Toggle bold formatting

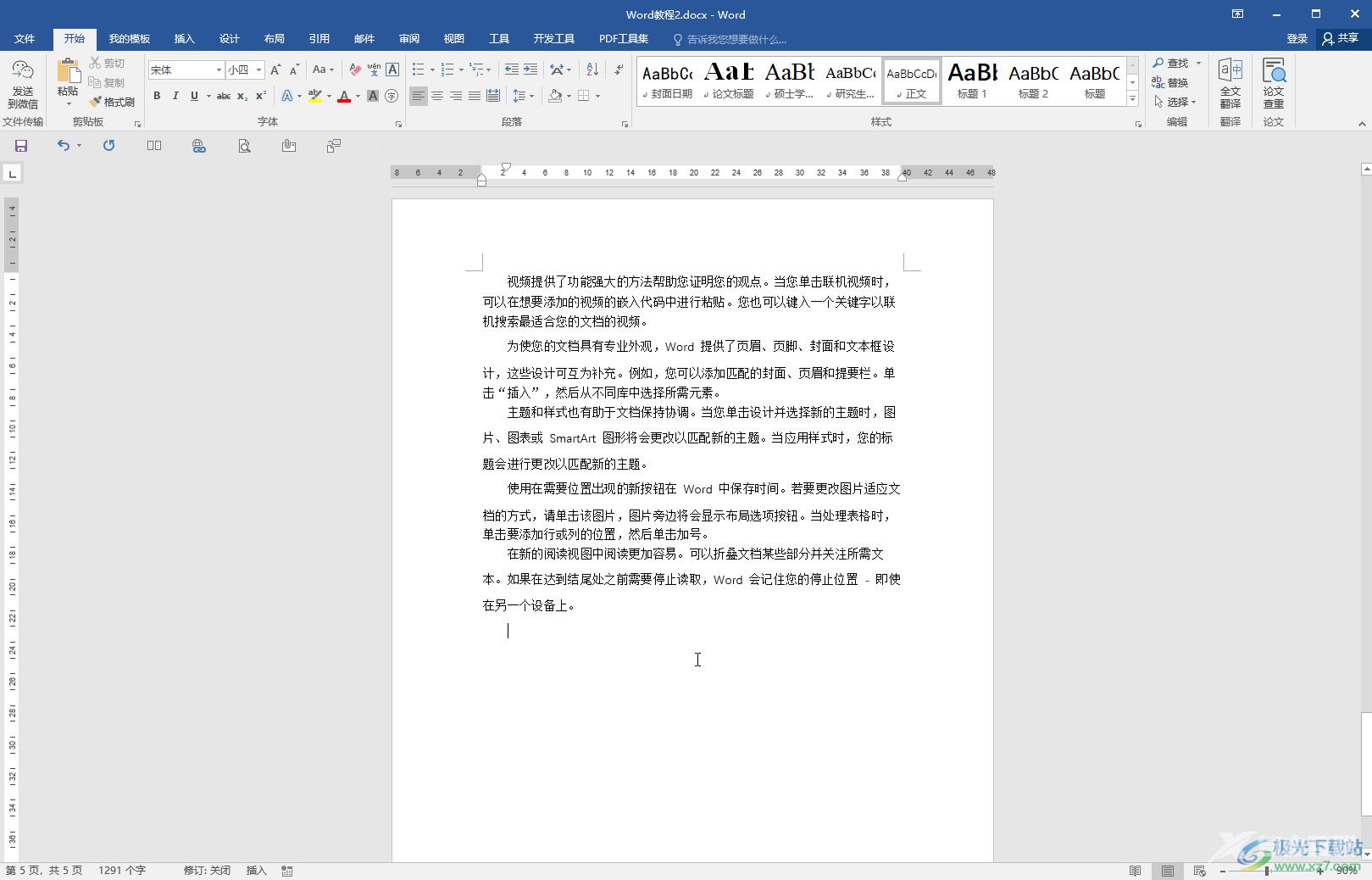click(157, 96)
